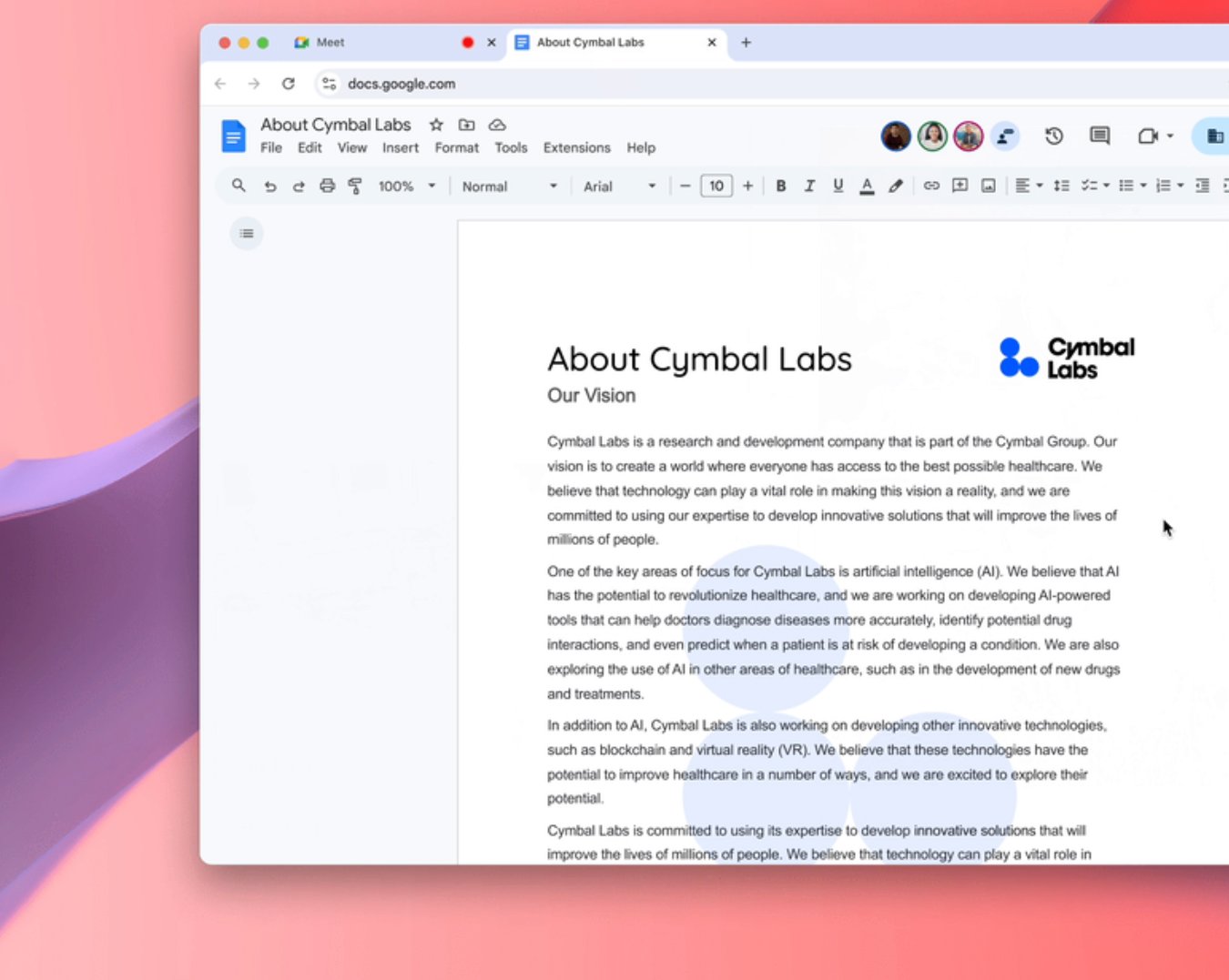Open the Normal text style dropdown
Viewport: 1229px width, 980px height.
509,186
